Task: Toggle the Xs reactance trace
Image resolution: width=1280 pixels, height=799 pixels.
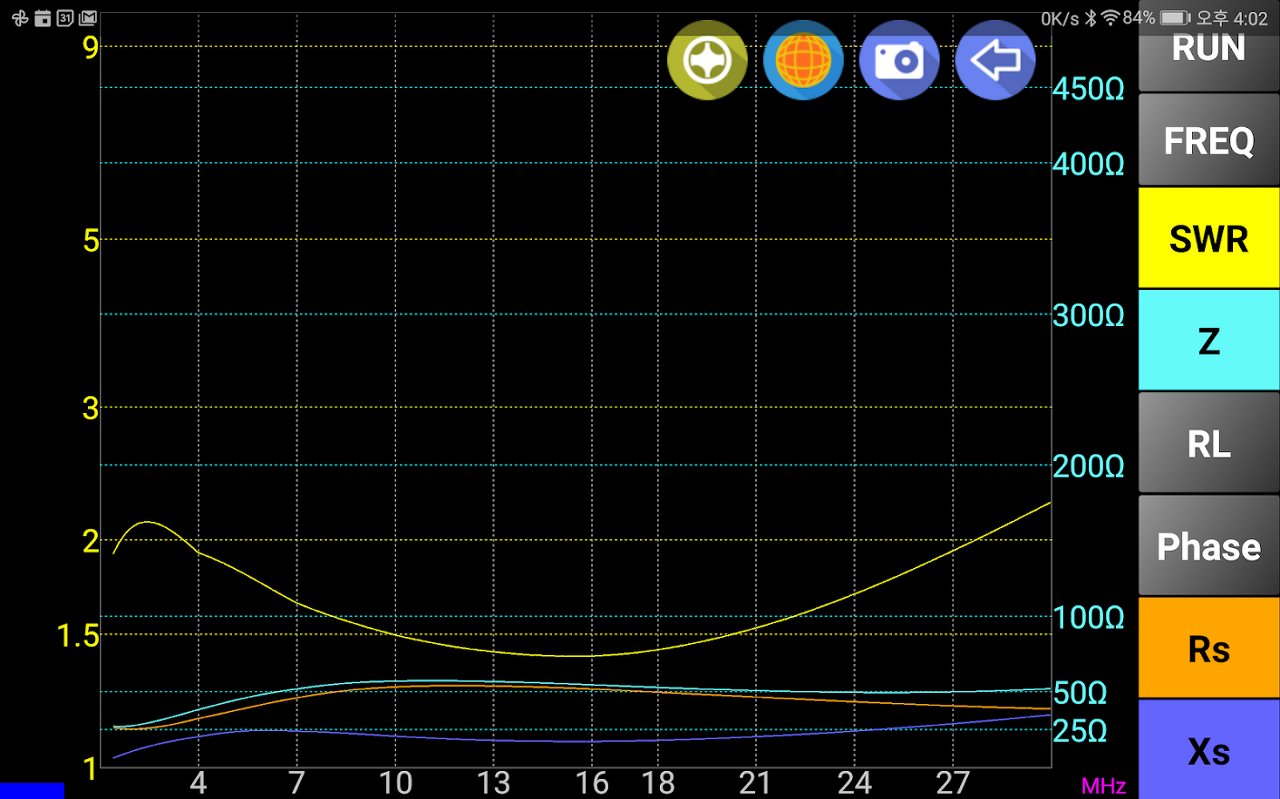Action: [1209, 750]
